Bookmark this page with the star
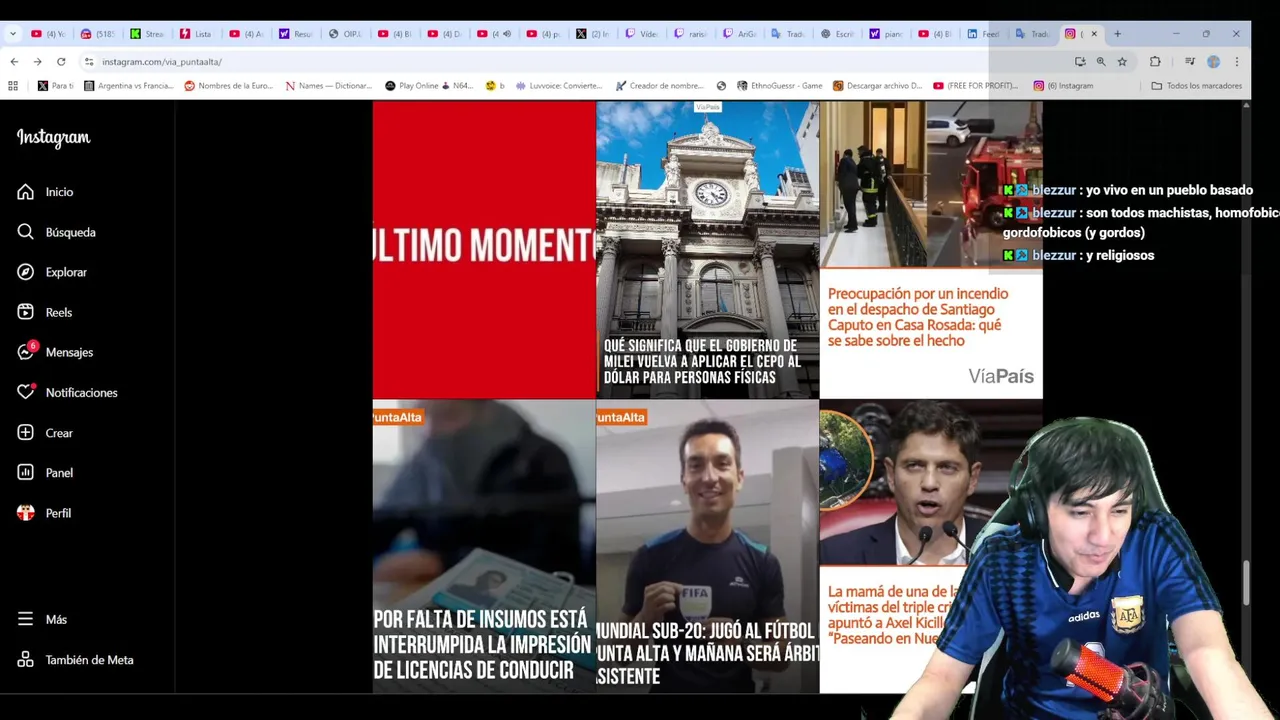This screenshot has width=1280, height=720. point(1122,61)
